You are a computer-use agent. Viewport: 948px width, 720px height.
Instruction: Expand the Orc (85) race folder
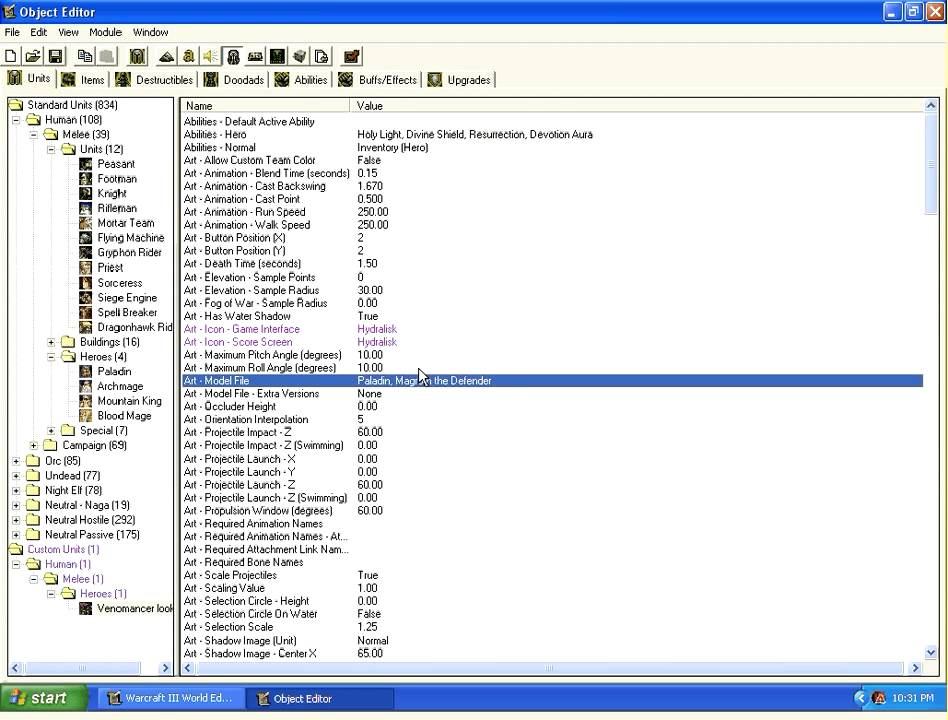pyautogui.click(x=16, y=461)
